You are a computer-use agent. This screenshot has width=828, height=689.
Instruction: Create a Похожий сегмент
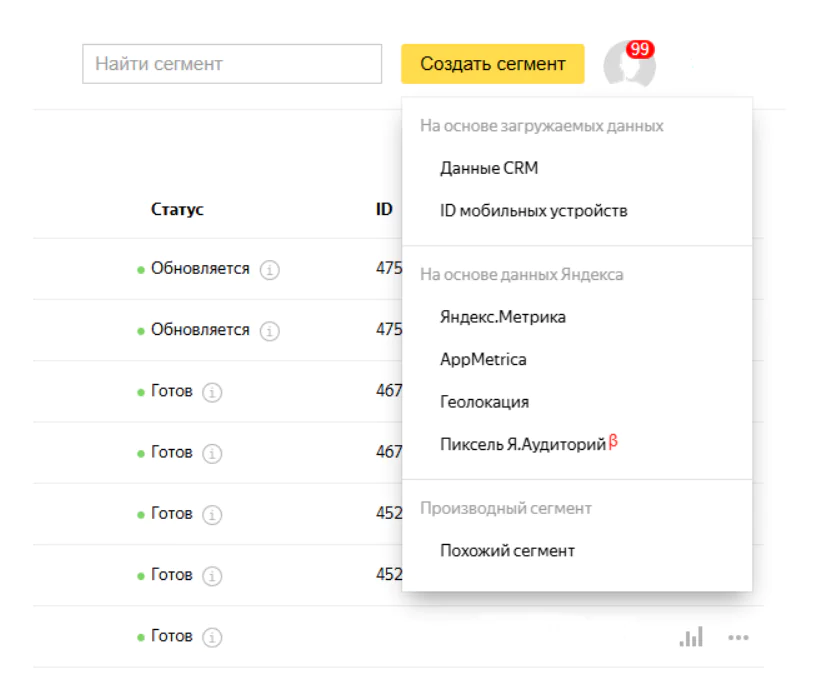[x=507, y=550]
